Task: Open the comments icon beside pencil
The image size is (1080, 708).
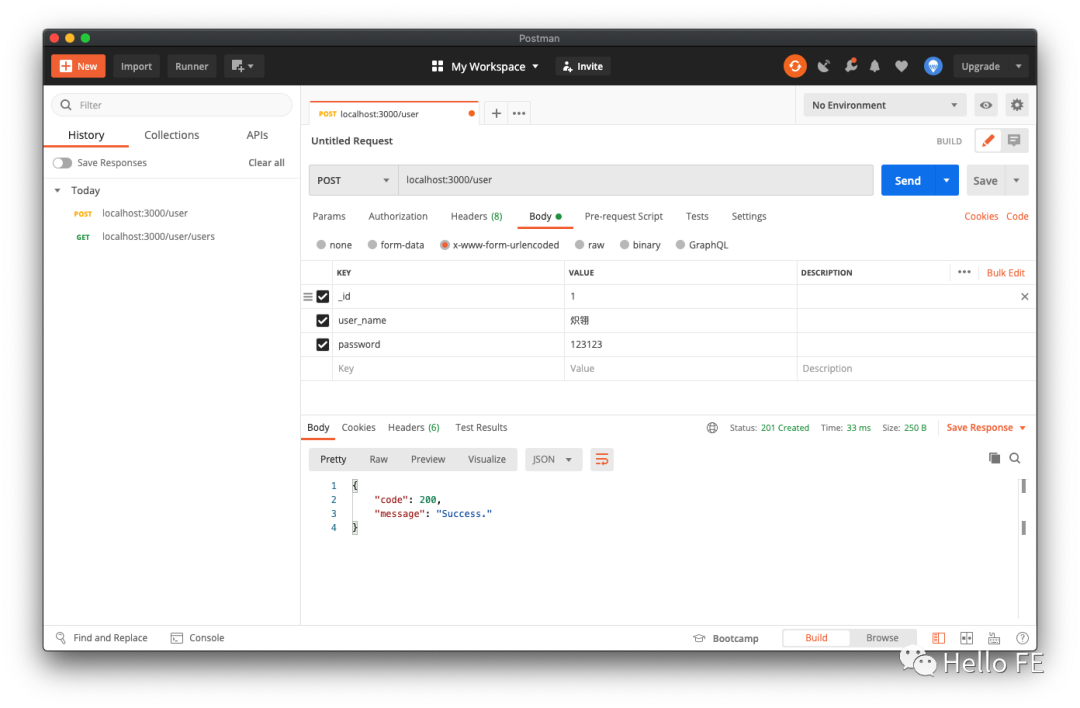Action: (x=1014, y=140)
